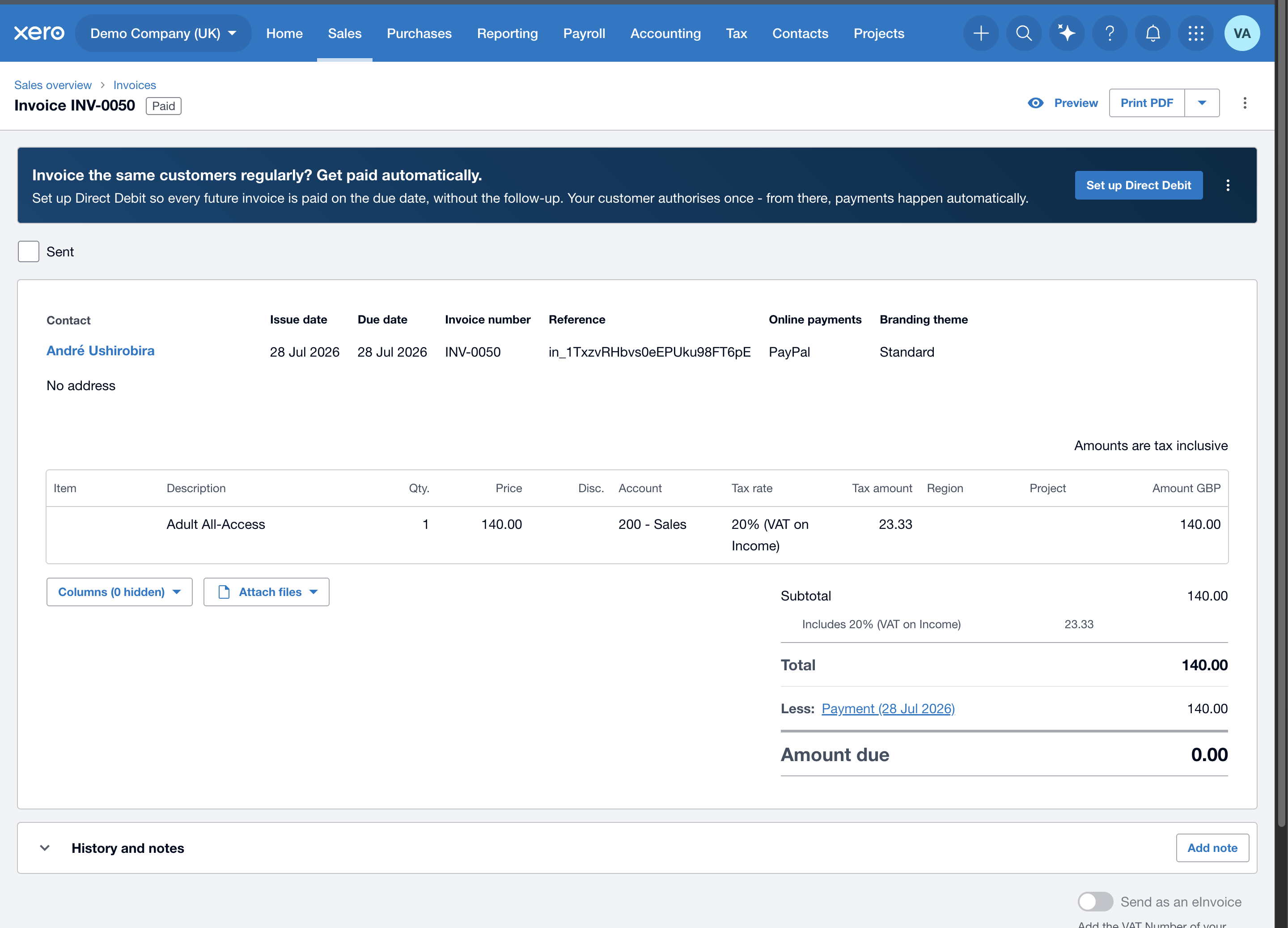Image resolution: width=1288 pixels, height=928 pixels.
Task: Open the Reporting menu
Action: (507, 33)
